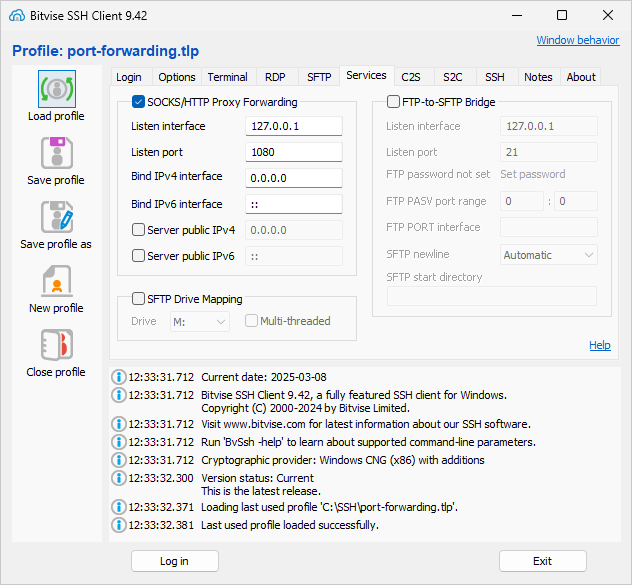Click info icon beside Bitvise SSH Client 9.42 entry
The width and height of the screenshot is (632, 585).
click(118, 395)
